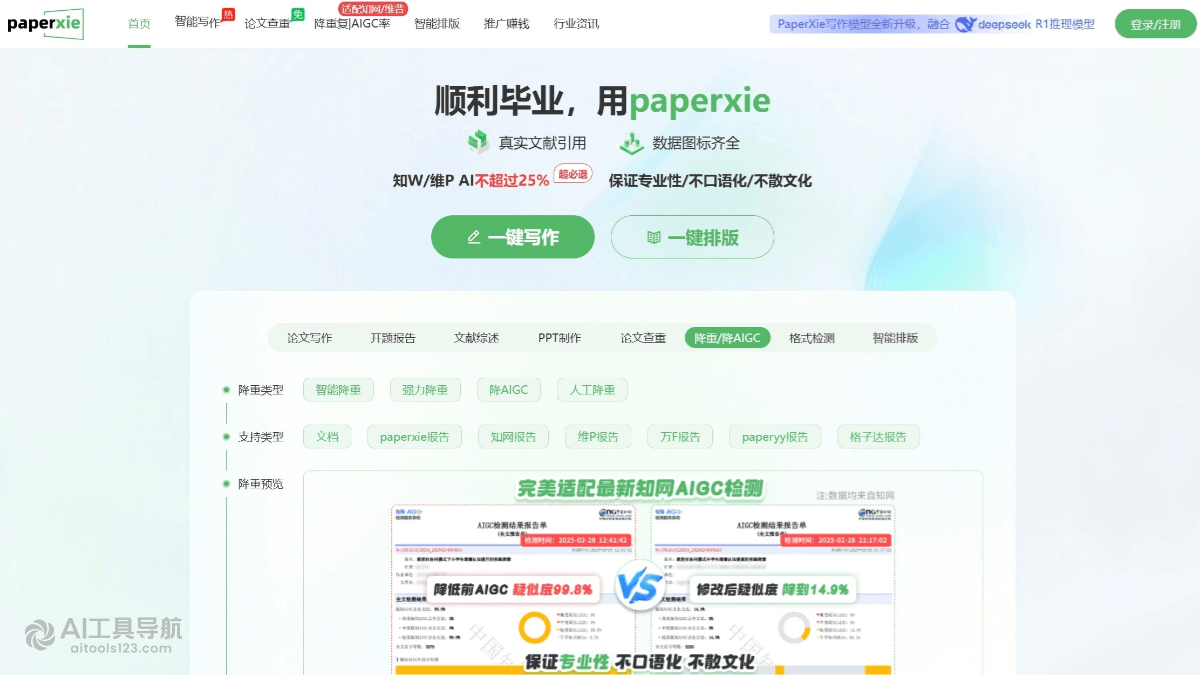Switch to the 论文写作 tab
The image size is (1200, 675).
click(x=310, y=338)
